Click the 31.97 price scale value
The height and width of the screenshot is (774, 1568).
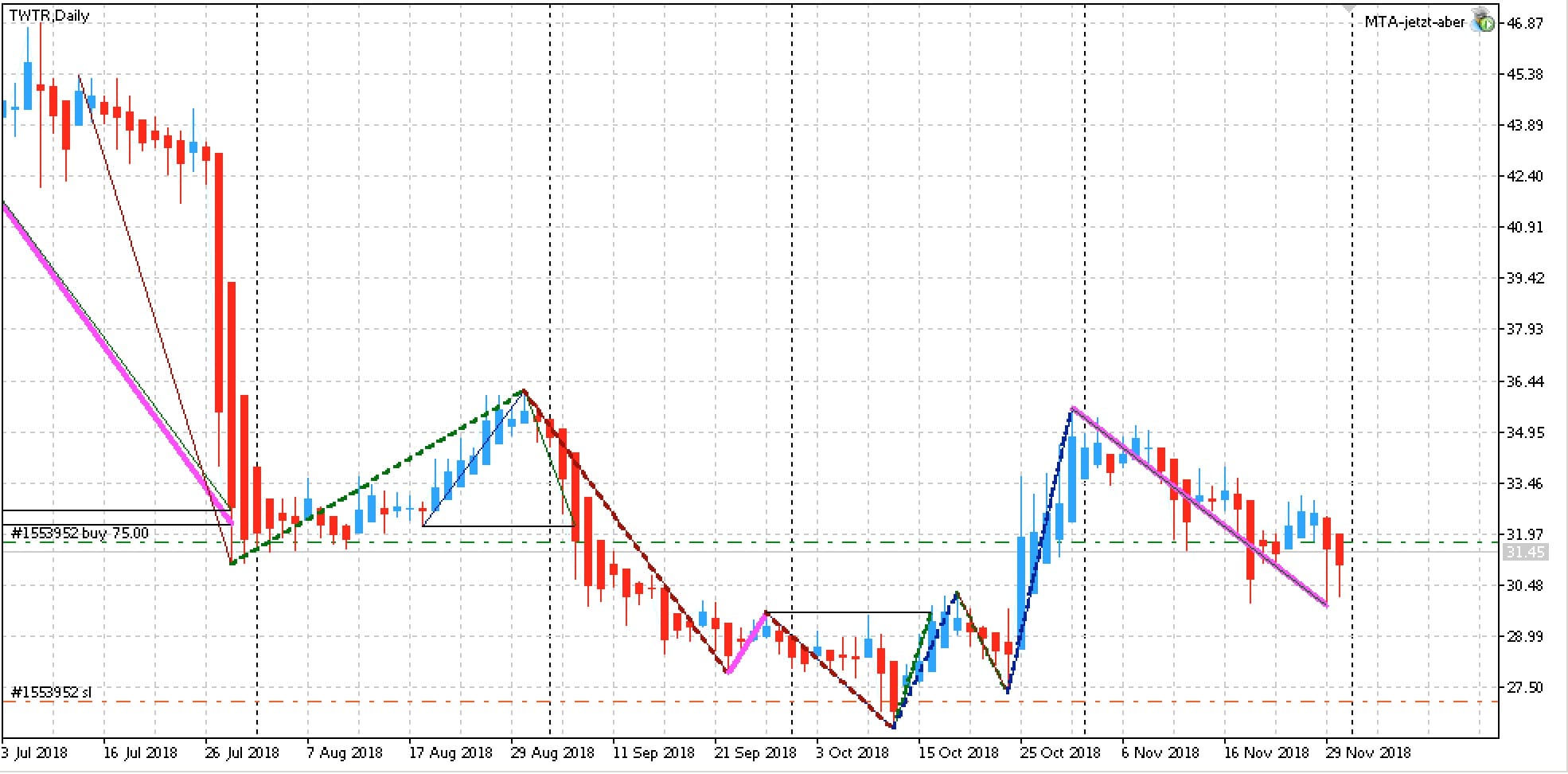1525,534
